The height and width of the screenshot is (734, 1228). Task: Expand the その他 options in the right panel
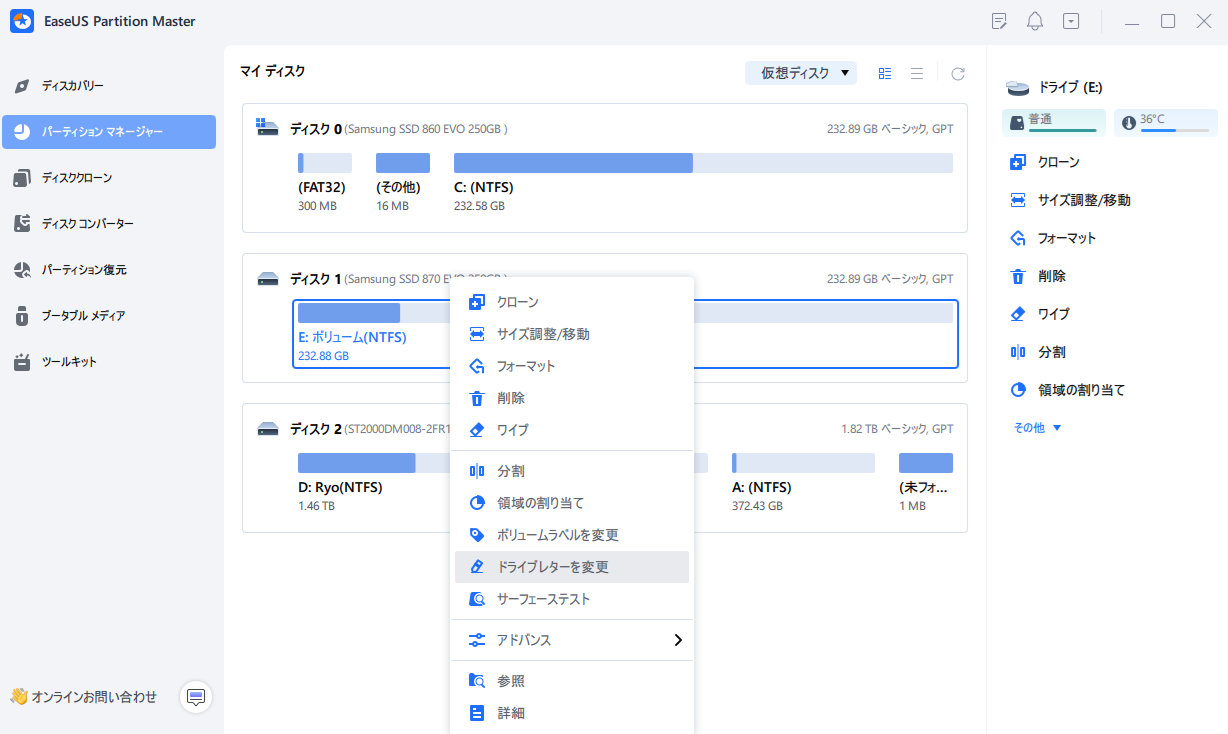coord(1037,428)
